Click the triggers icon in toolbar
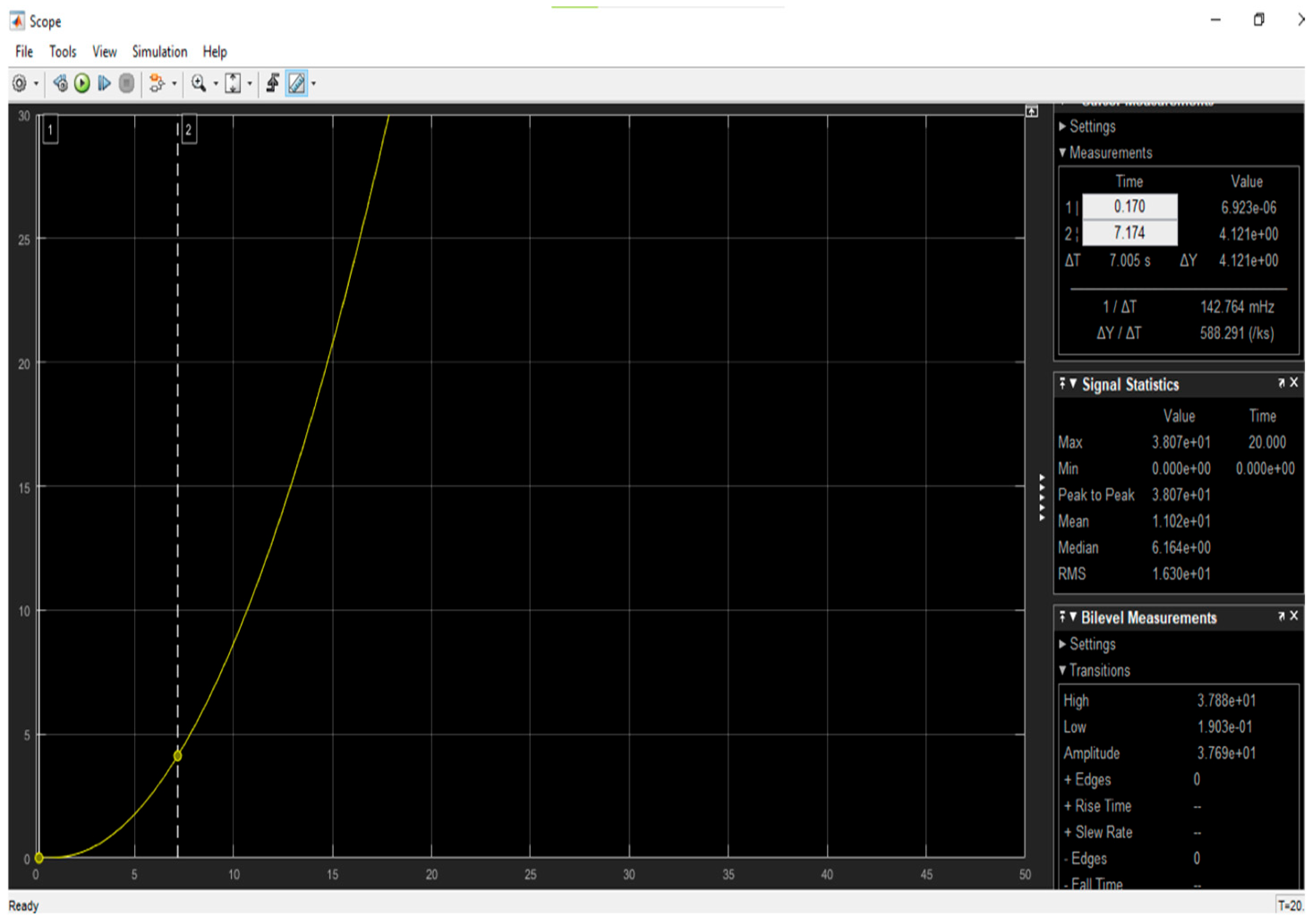This screenshot has height=924, width=1316. click(273, 84)
